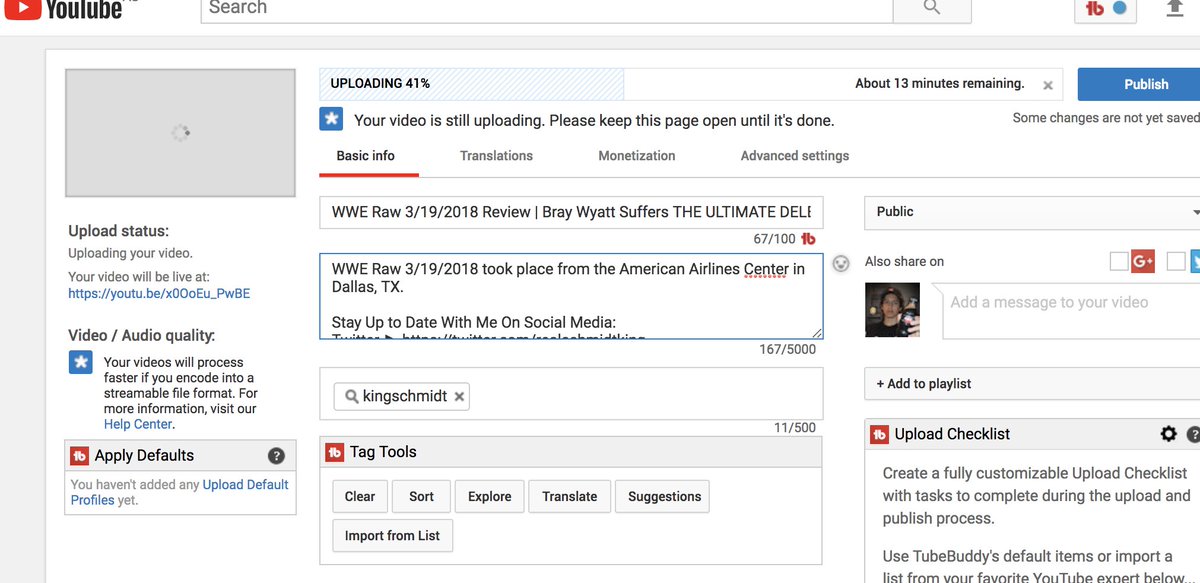The image size is (1200, 583).
Task: Click the Explore tags button
Action: (490, 497)
